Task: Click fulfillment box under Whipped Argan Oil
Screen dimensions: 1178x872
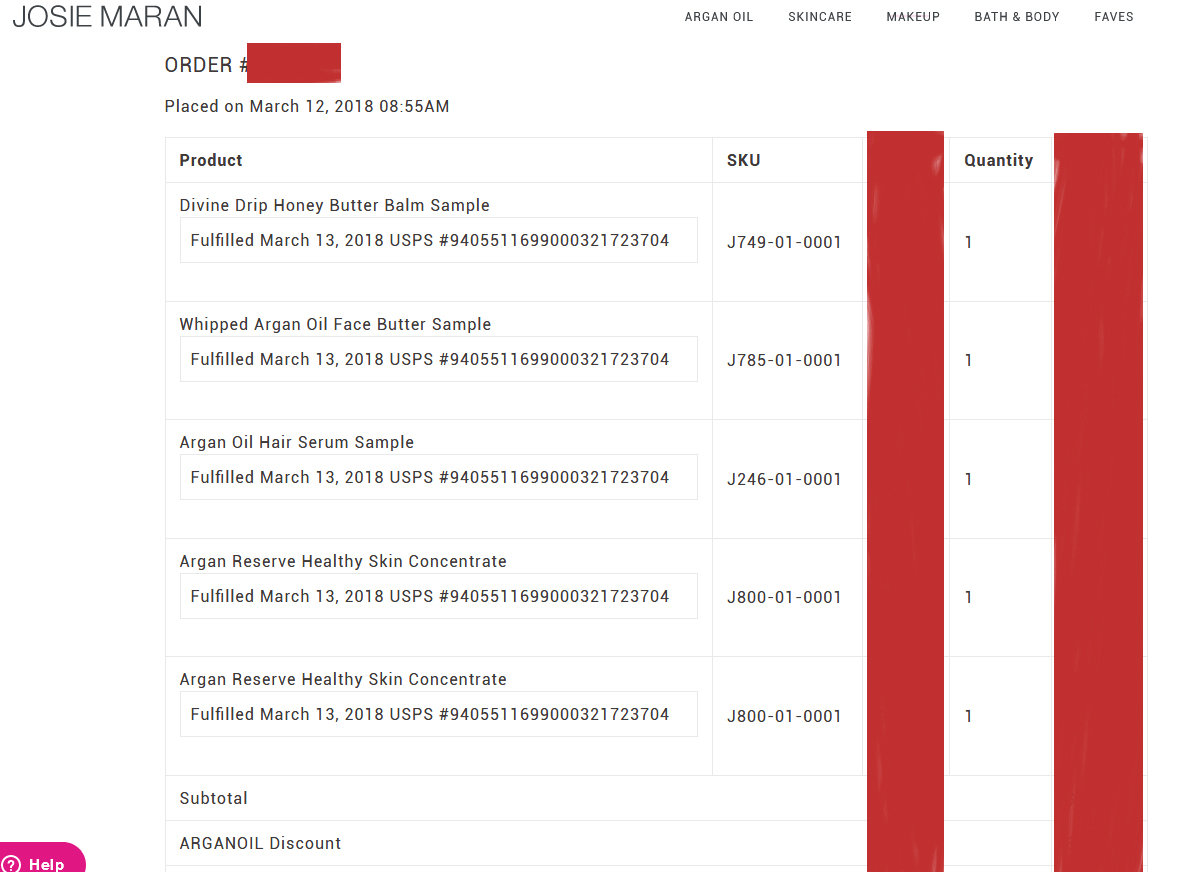Action: coord(439,359)
